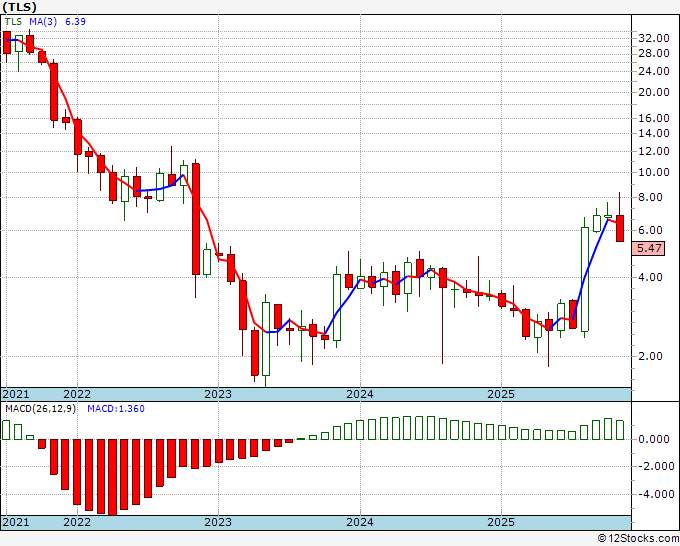This screenshot has height=546, width=680.
Task: Click the 28.00 price axis label
Action: pyautogui.click(x=654, y=53)
